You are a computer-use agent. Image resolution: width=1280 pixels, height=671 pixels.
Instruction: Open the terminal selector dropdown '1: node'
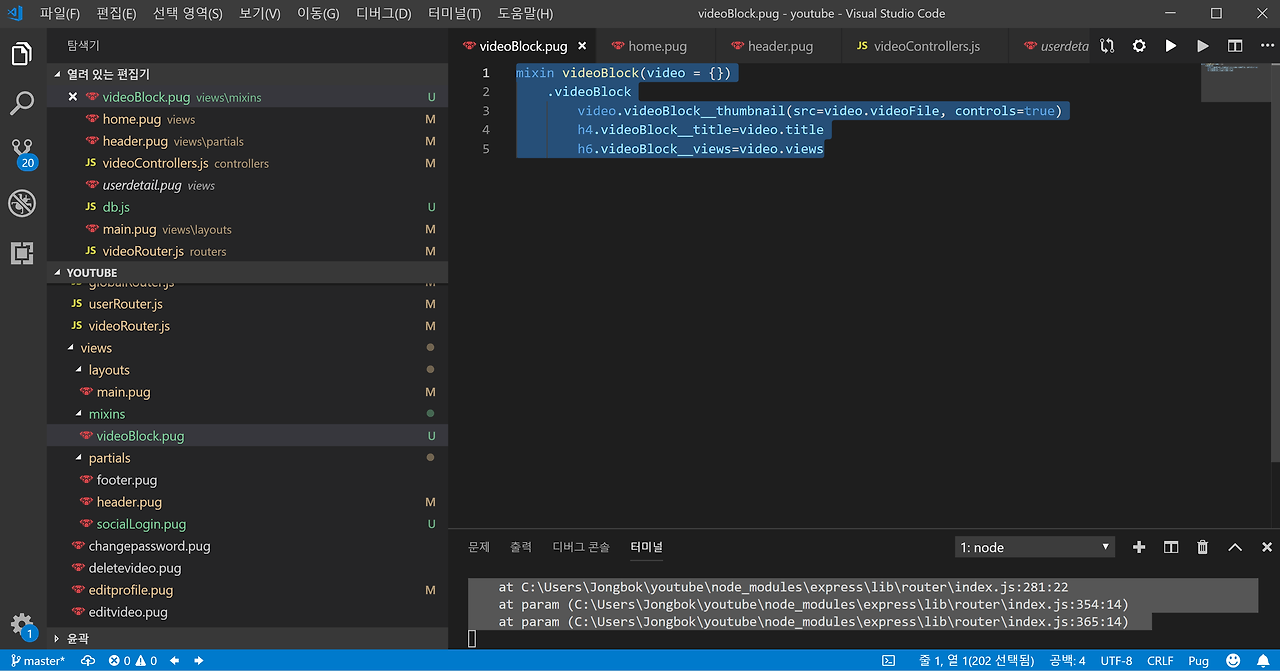tap(1035, 547)
